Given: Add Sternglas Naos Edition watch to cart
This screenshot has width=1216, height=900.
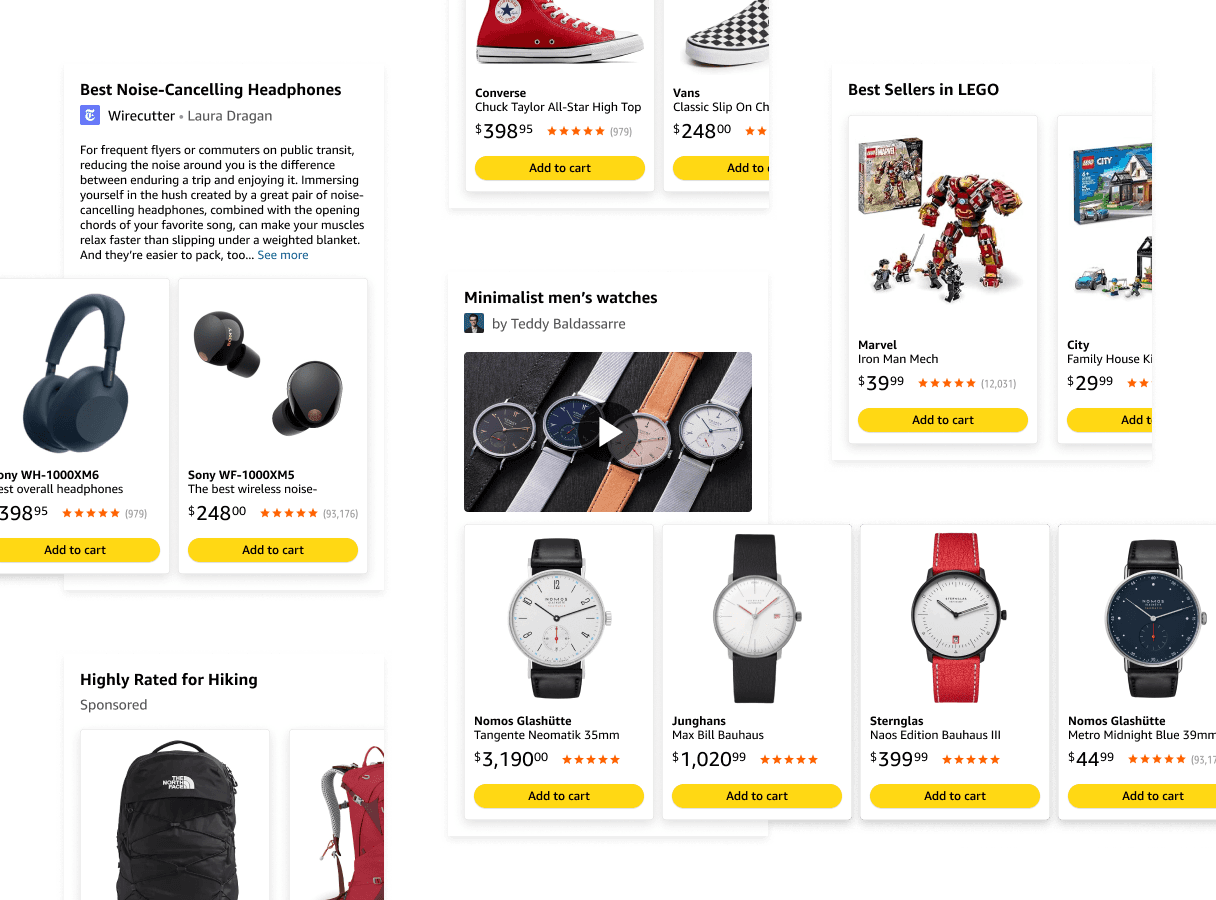Looking at the screenshot, I should [x=955, y=796].
